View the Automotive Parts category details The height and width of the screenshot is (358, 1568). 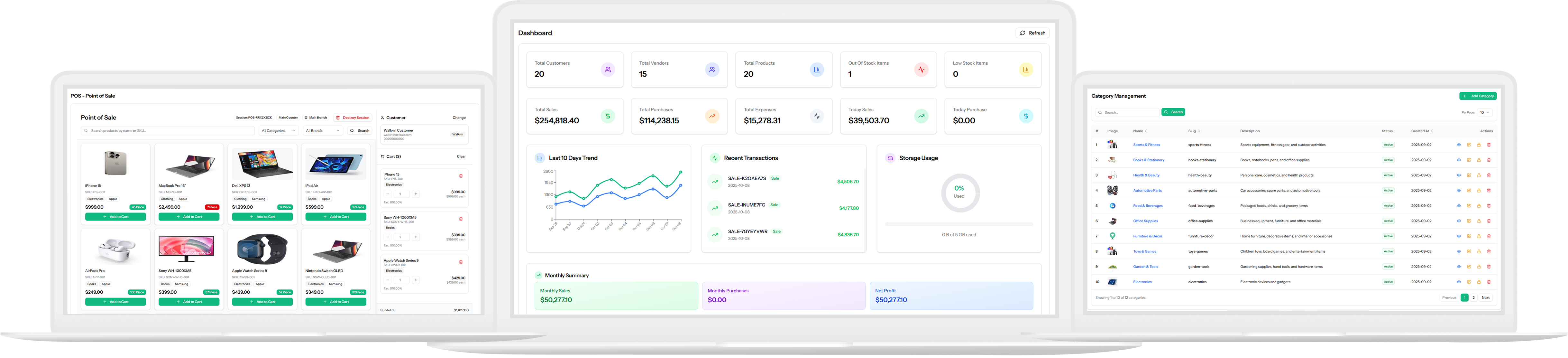coord(1458,191)
